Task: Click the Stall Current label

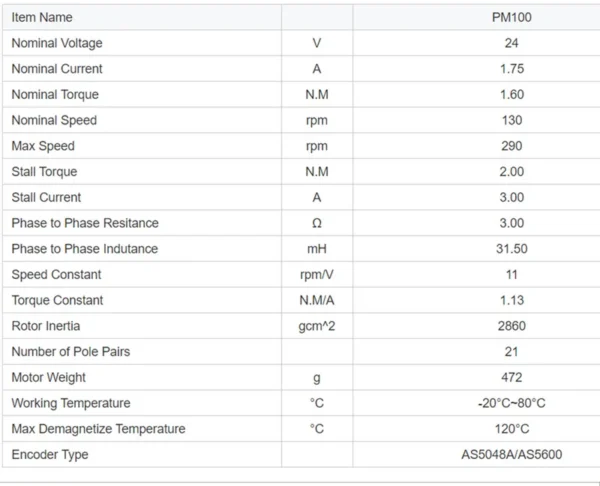Action: (x=46, y=197)
